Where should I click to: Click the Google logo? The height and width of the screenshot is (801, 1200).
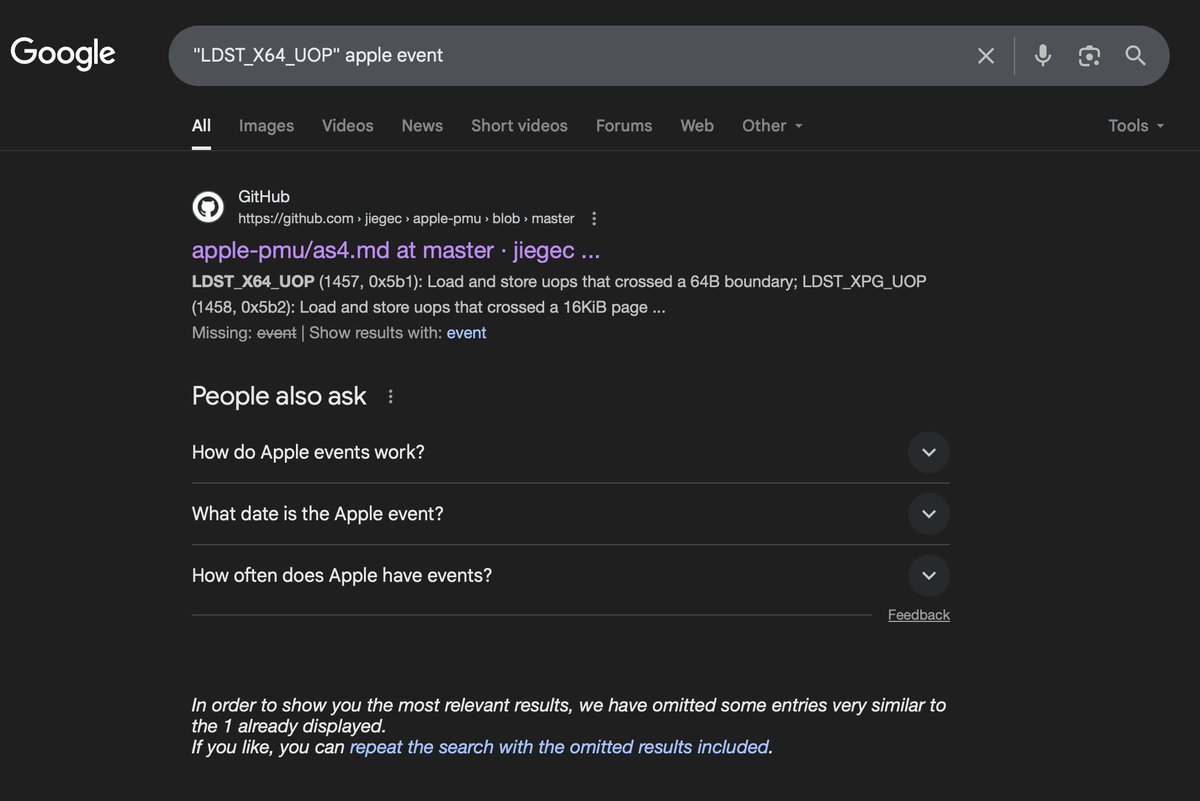click(63, 53)
